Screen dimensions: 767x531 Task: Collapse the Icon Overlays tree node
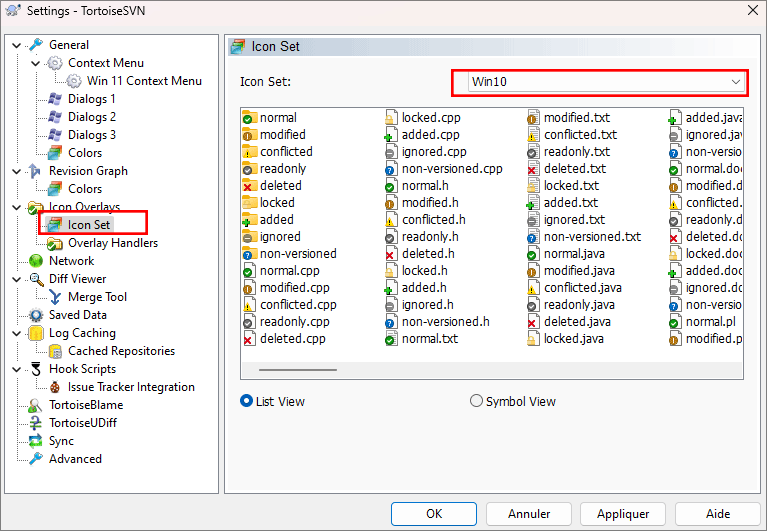pos(17,207)
